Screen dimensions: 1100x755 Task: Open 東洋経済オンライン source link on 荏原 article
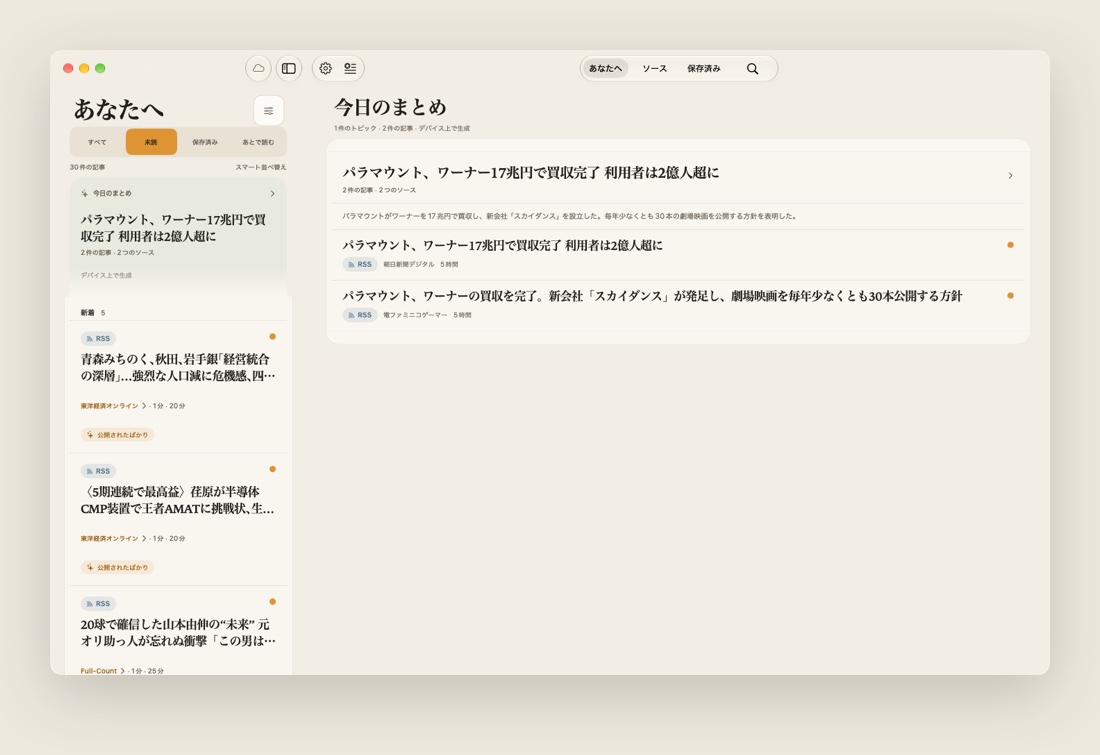(x=109, y=538)
